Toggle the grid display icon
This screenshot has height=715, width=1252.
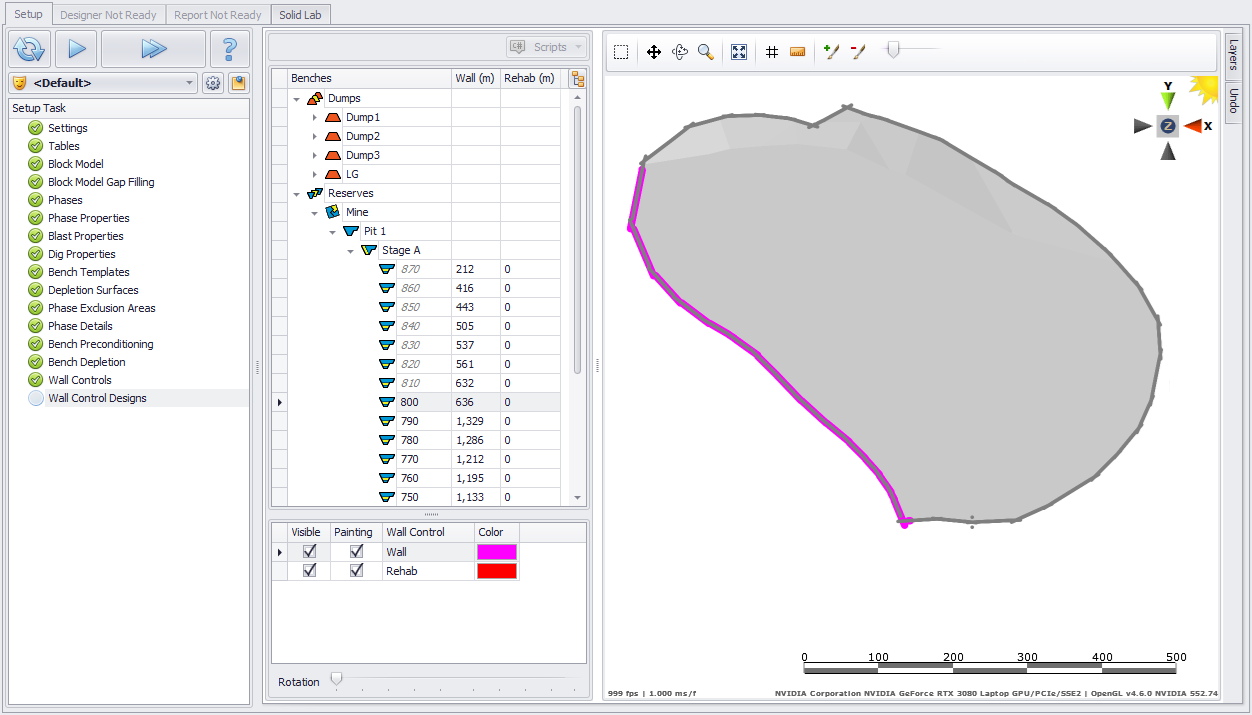click(772, 52)
